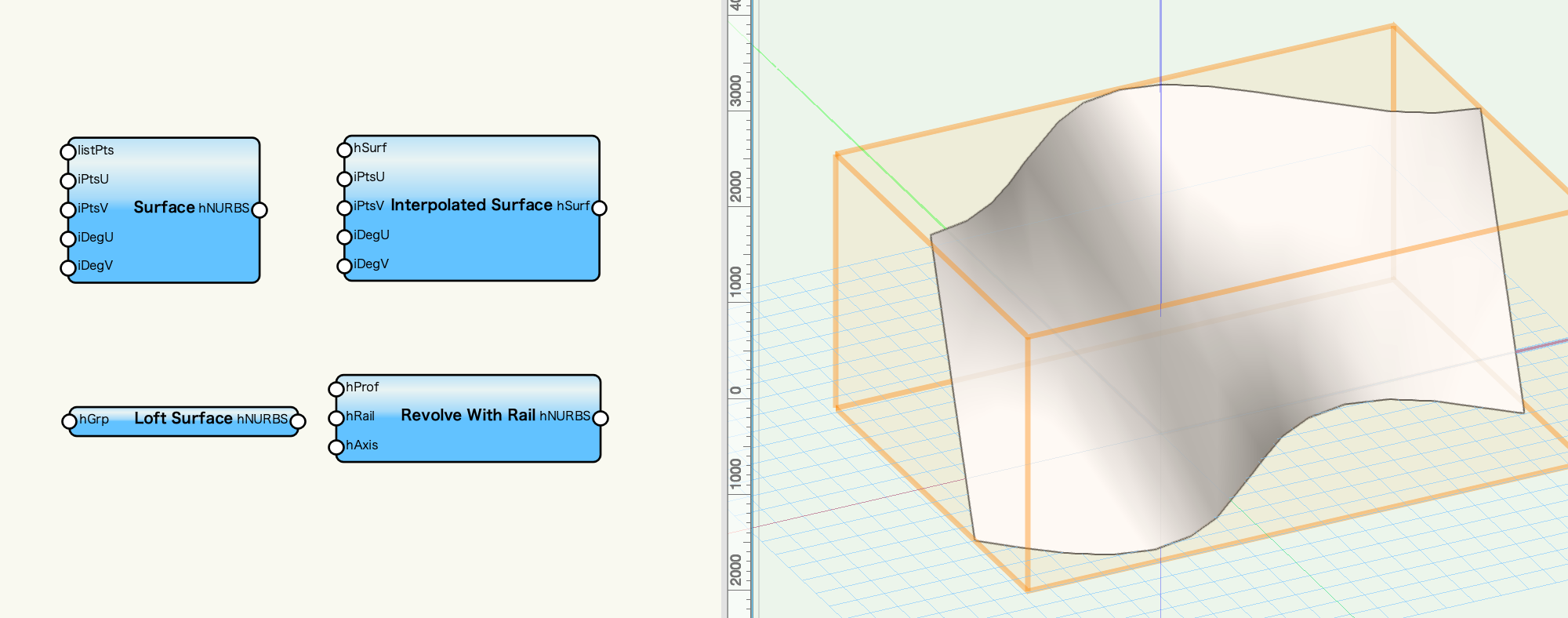Click the listPts input port on Surface node
Viewport: 1568px width, 618px height.
pos(68,151)
